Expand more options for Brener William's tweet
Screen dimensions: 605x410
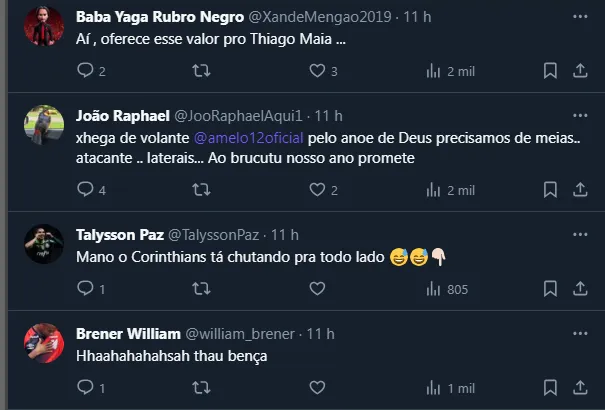click(x=580, y=333)
